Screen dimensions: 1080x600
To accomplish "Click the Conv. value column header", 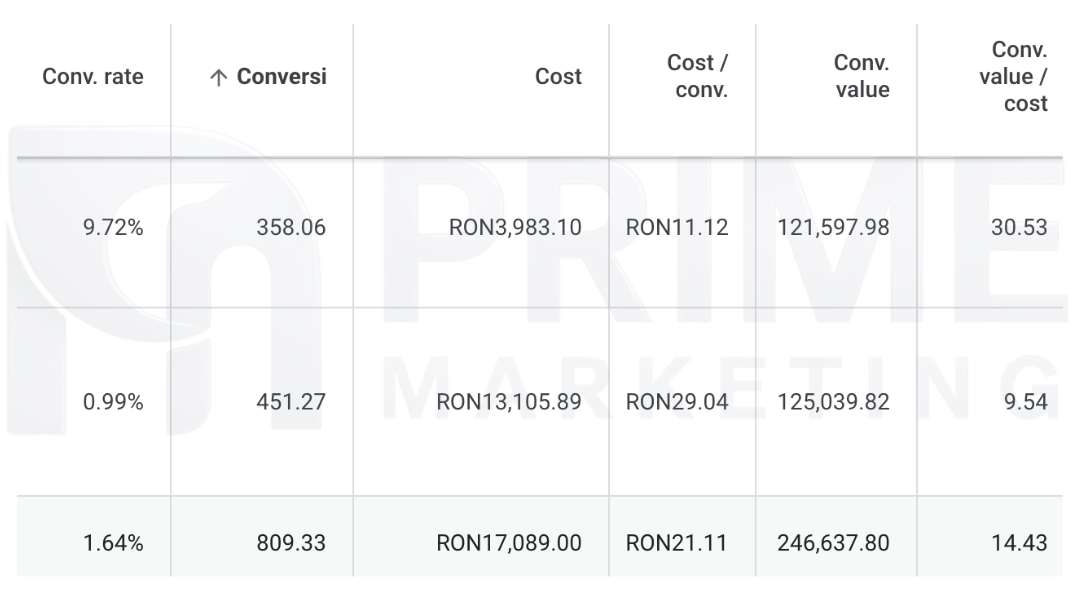I will coord(861,77).
